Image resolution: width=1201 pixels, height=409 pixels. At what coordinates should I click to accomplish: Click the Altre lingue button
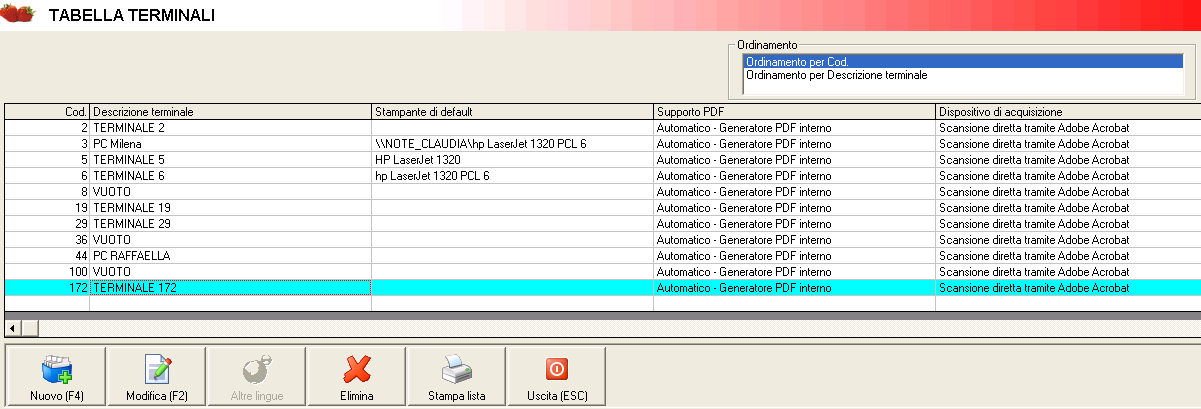[256, 377]
